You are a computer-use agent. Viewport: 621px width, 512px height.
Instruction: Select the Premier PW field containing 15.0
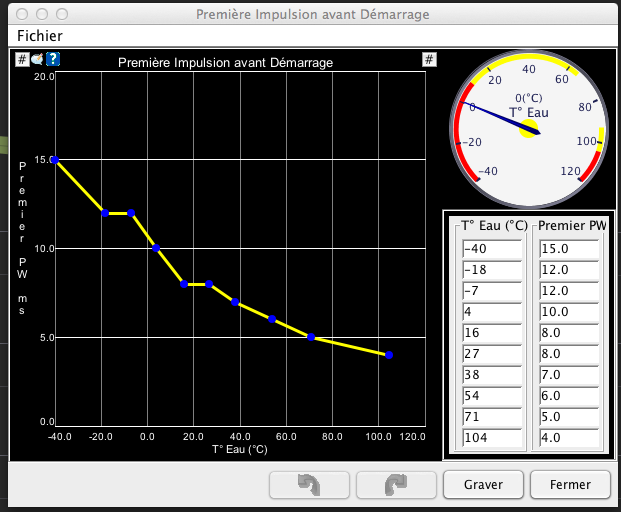pyautogui.click(x=569, y=249)
